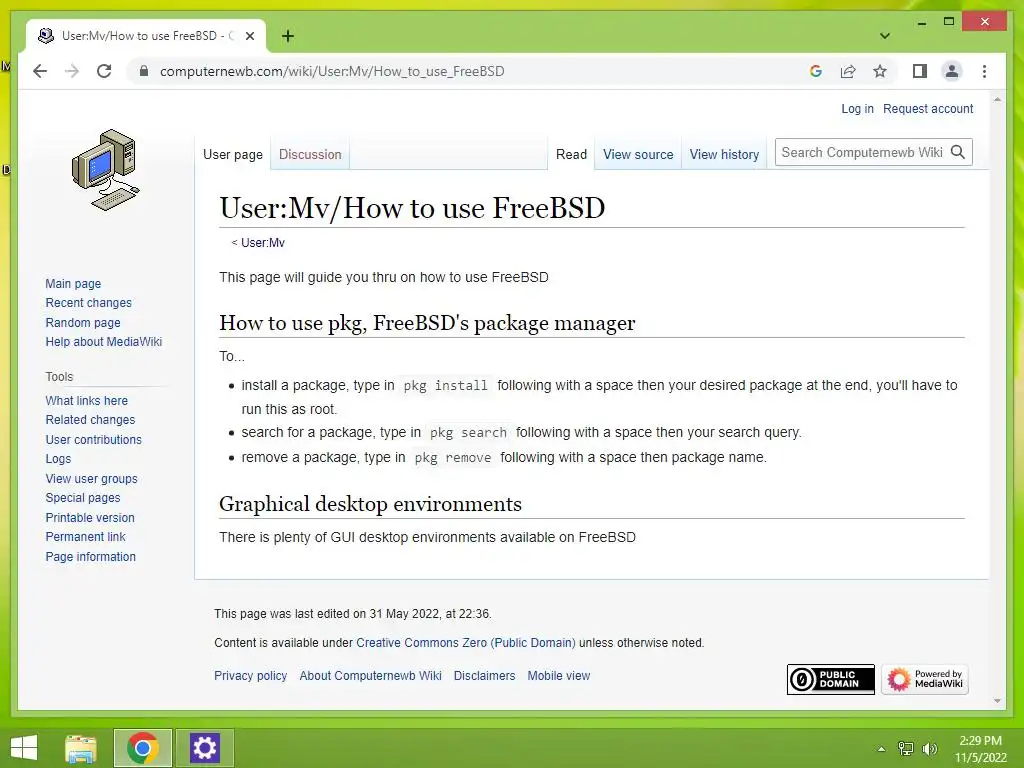Open Page information link
This screenshot has height=768, width=1024.
tap(91, 556)
